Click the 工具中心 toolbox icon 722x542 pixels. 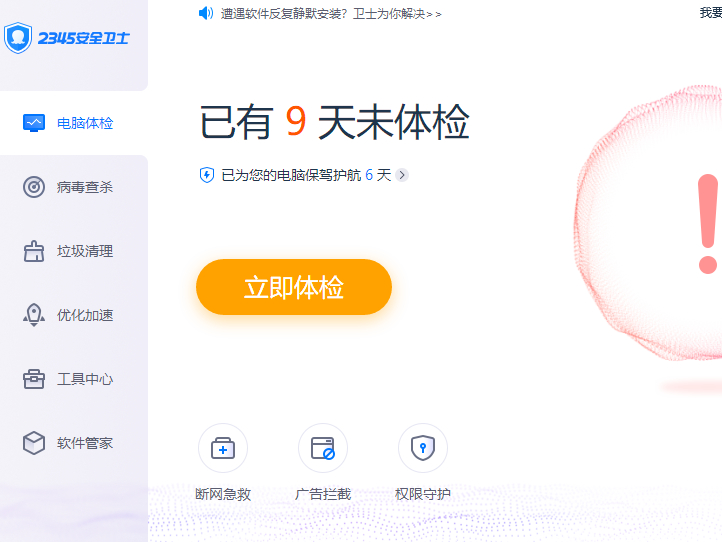click(34, 379)
